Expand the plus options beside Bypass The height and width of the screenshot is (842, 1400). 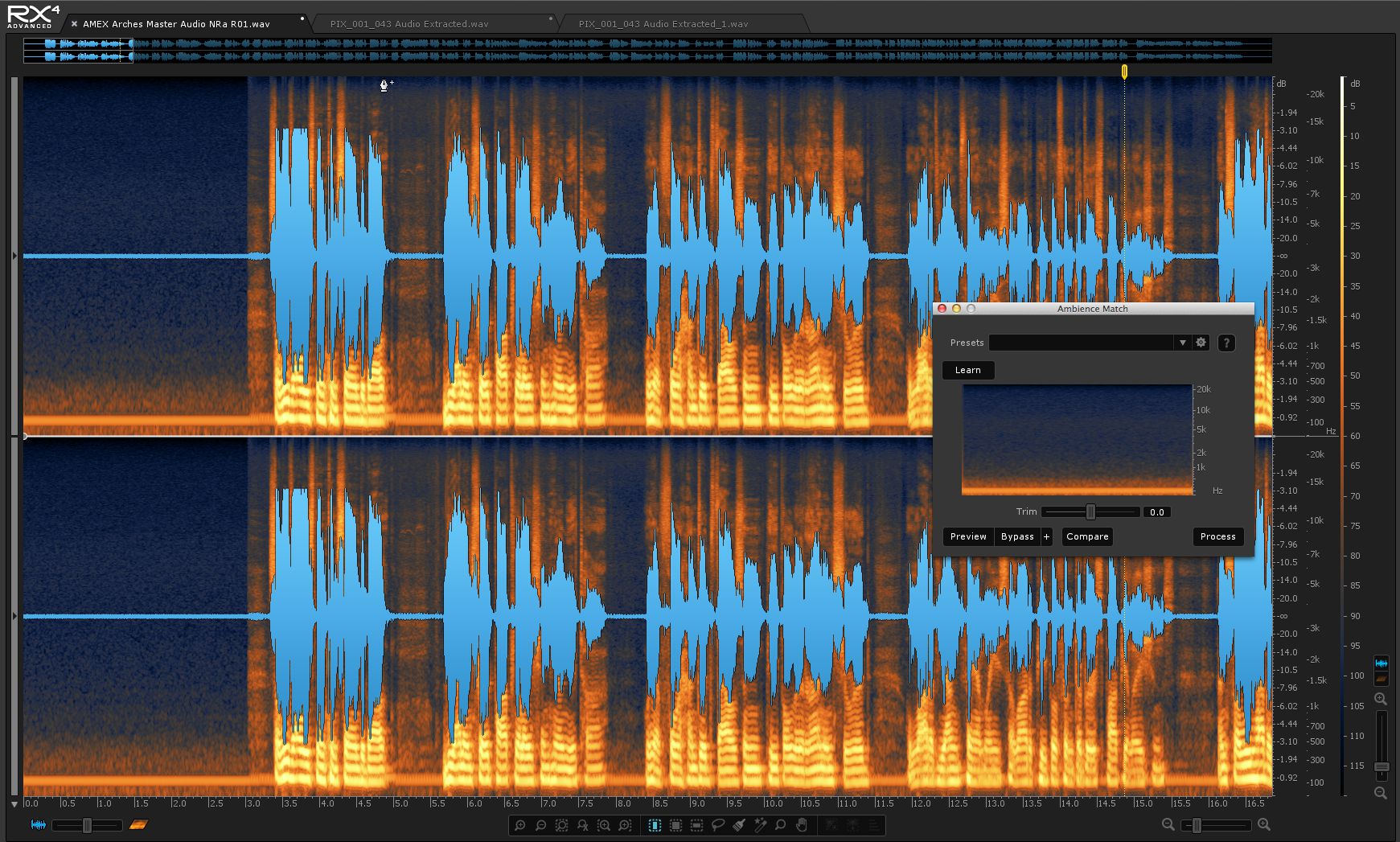[x=1046, y=536]
